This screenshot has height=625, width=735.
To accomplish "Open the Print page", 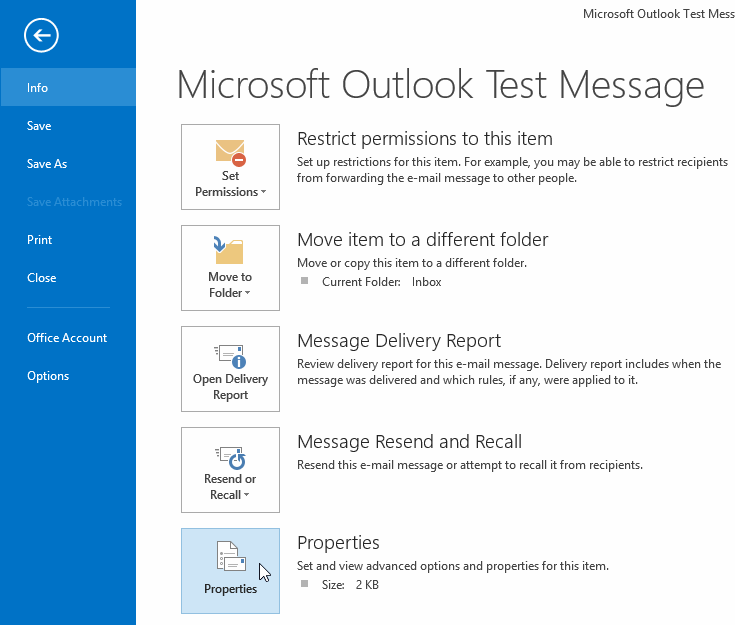I will point(39,240).
